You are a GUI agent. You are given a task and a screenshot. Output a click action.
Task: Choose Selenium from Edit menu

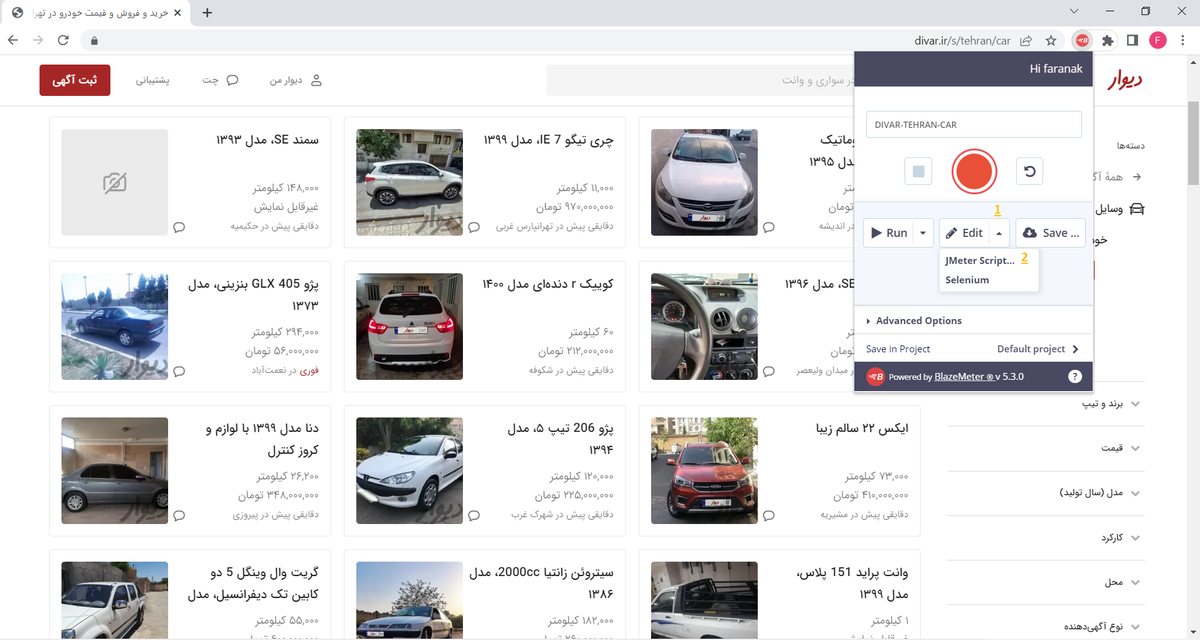(x=967, y=280)
